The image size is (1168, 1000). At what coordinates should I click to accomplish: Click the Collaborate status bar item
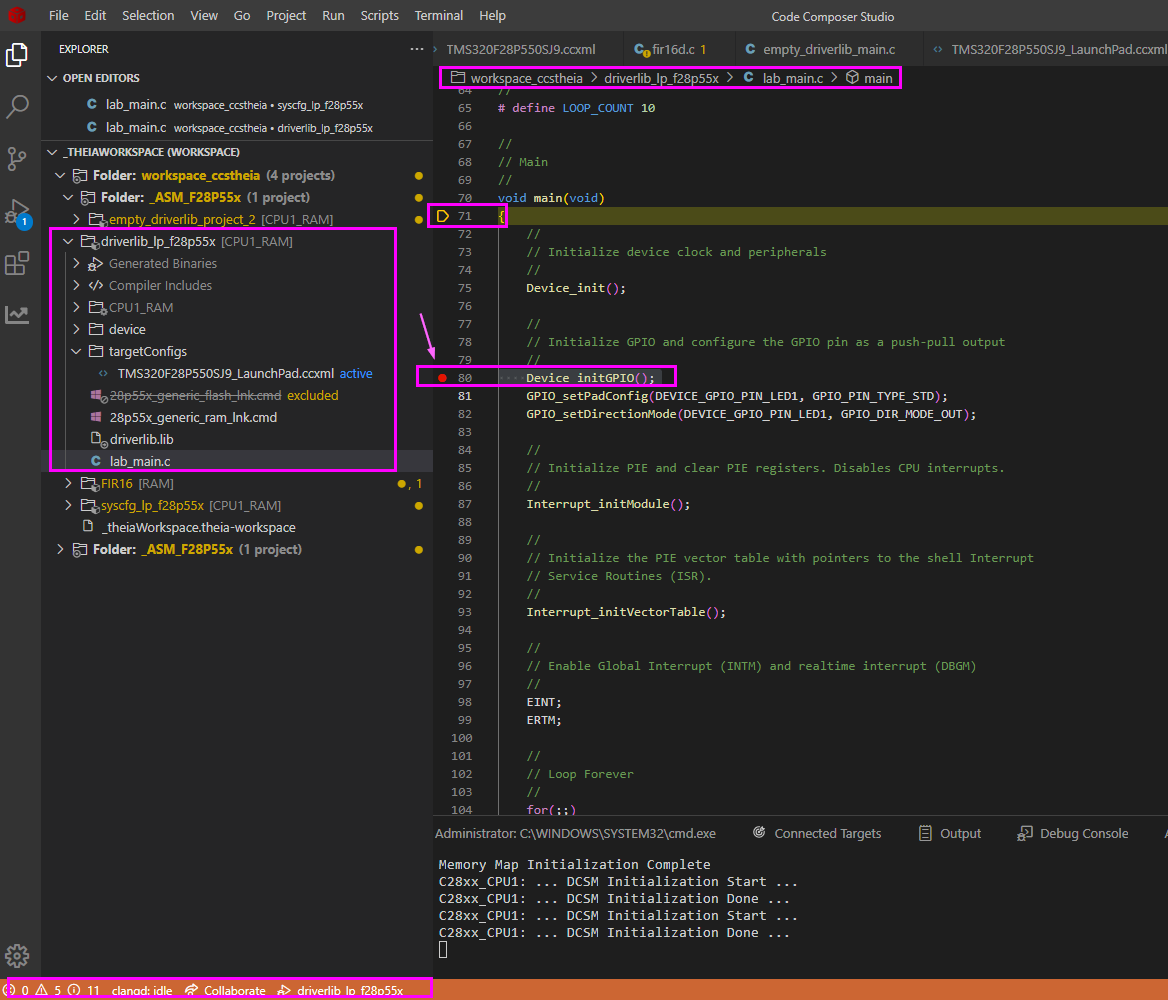coord(226,990)
